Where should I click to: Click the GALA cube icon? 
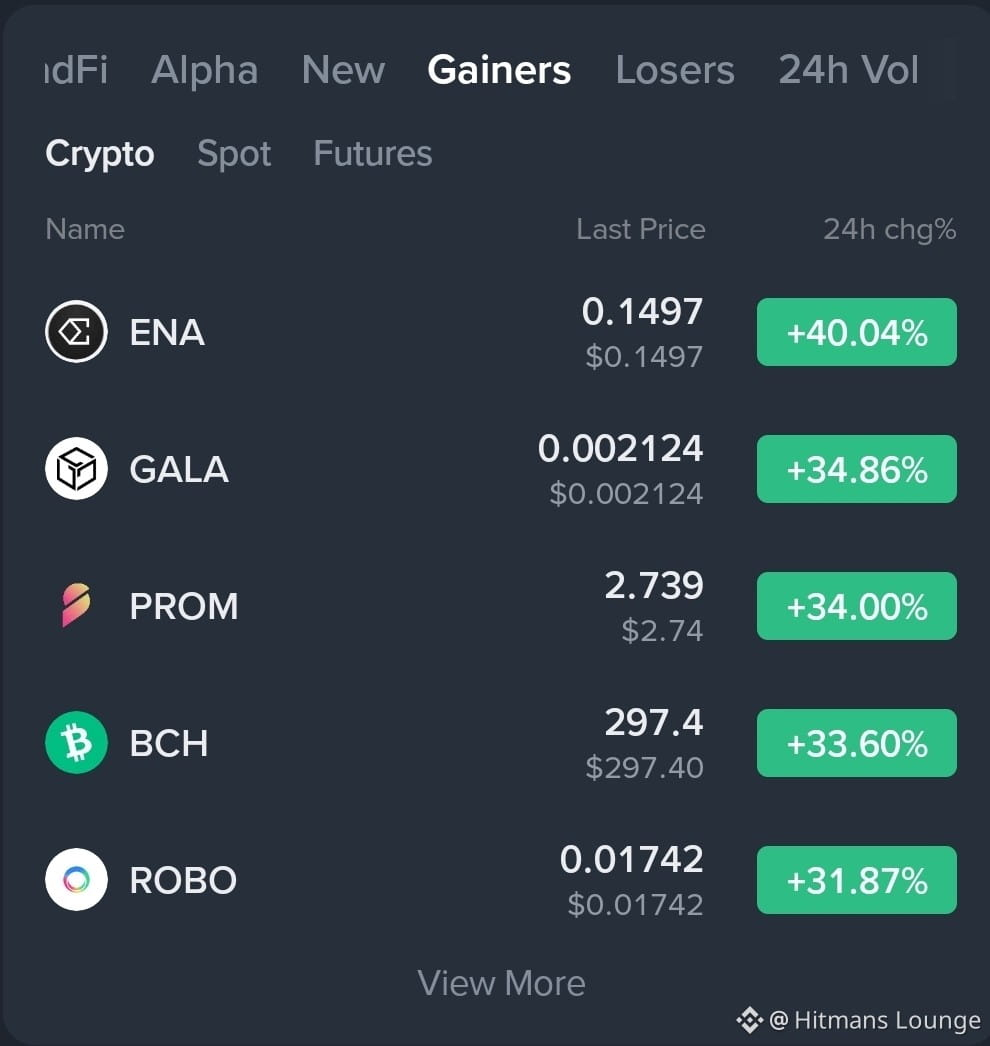pos(76,468)
